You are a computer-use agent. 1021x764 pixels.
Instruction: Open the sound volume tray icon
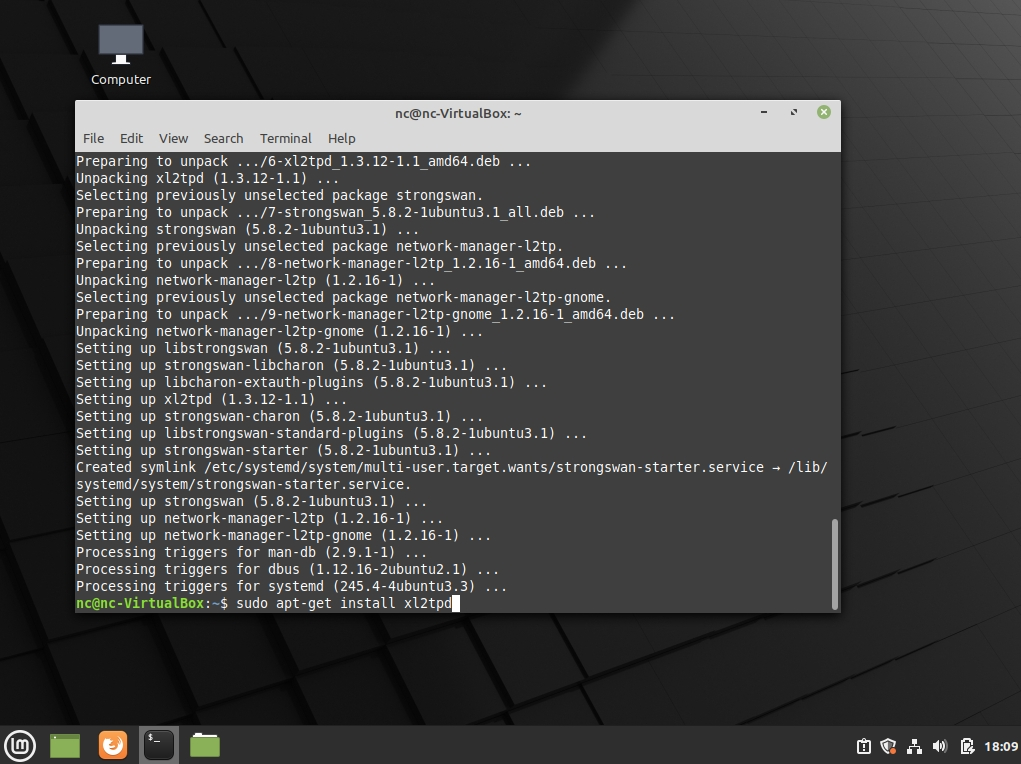[x=940, y=746]
